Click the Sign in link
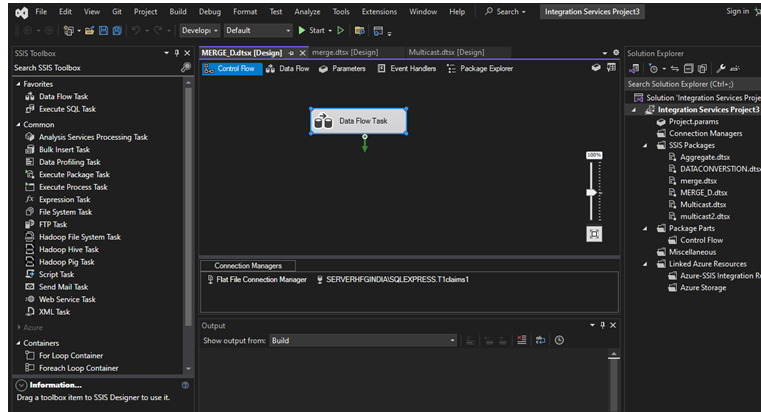Image resolution: width=761 pixels, height=412 pixels. [x=737, y=11]
